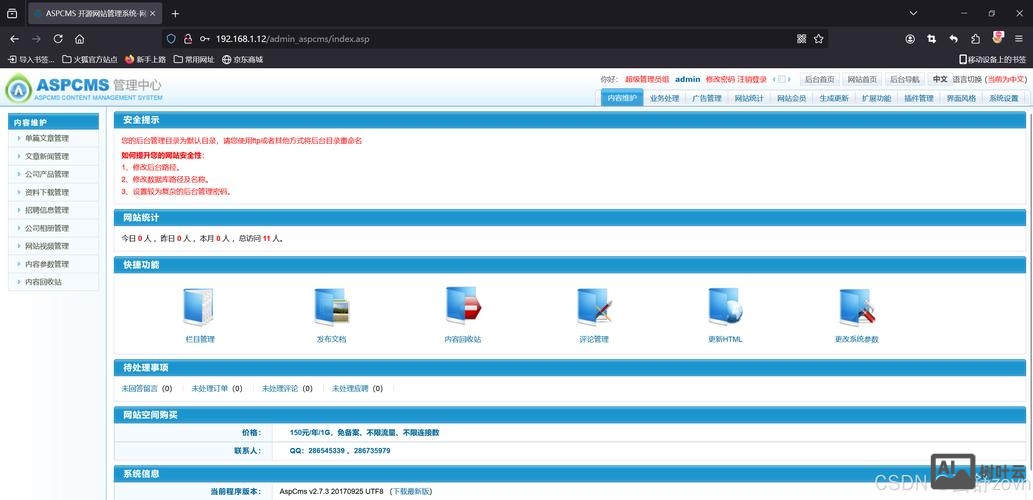This screenshot has width=1033, height=500.
Task: Click the insecure connection padlock icon
Action: tap(188, 39)
